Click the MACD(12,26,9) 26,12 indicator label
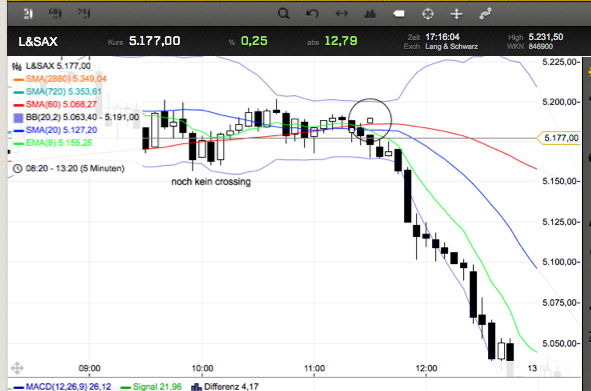 tap(68, 387)
